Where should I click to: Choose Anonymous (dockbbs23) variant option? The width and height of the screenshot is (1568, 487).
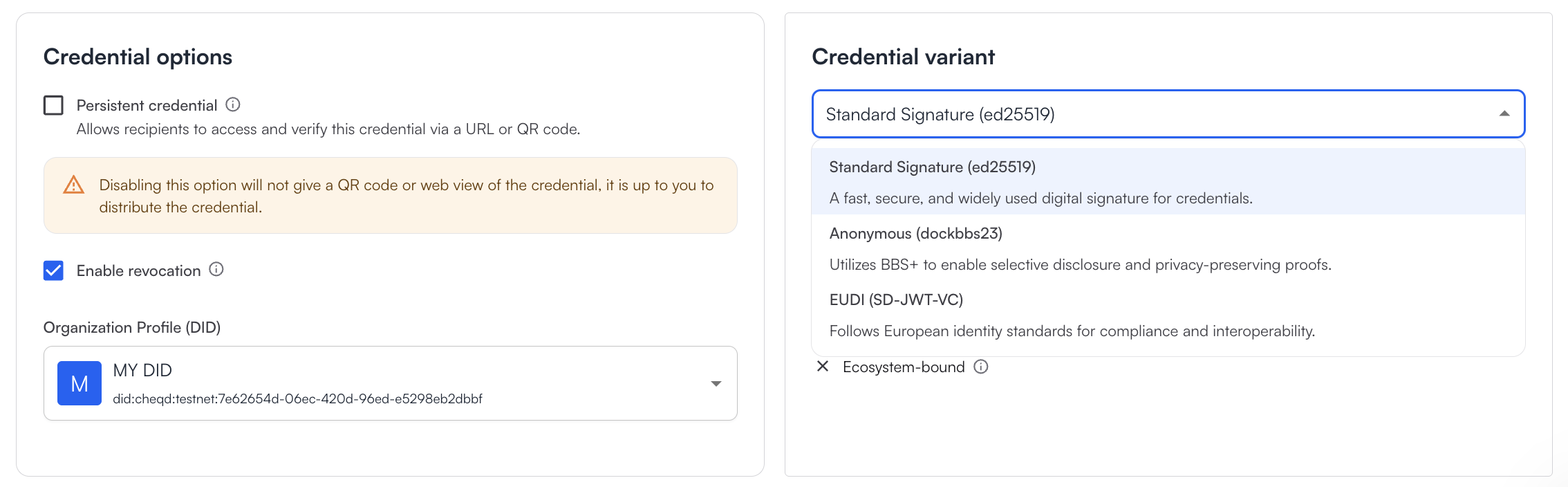point(915,234)
